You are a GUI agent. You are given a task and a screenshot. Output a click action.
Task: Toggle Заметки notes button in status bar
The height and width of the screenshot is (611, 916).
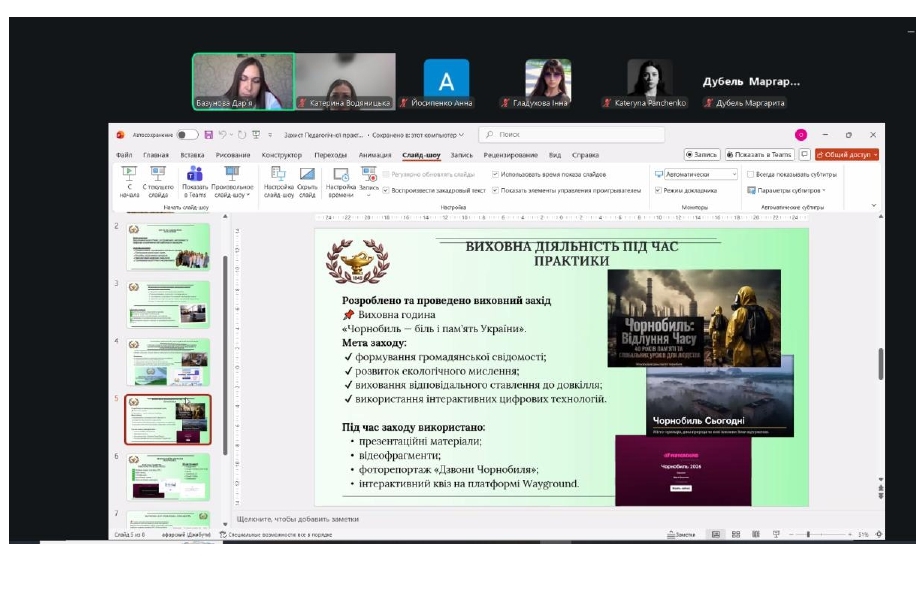point(681,534)
